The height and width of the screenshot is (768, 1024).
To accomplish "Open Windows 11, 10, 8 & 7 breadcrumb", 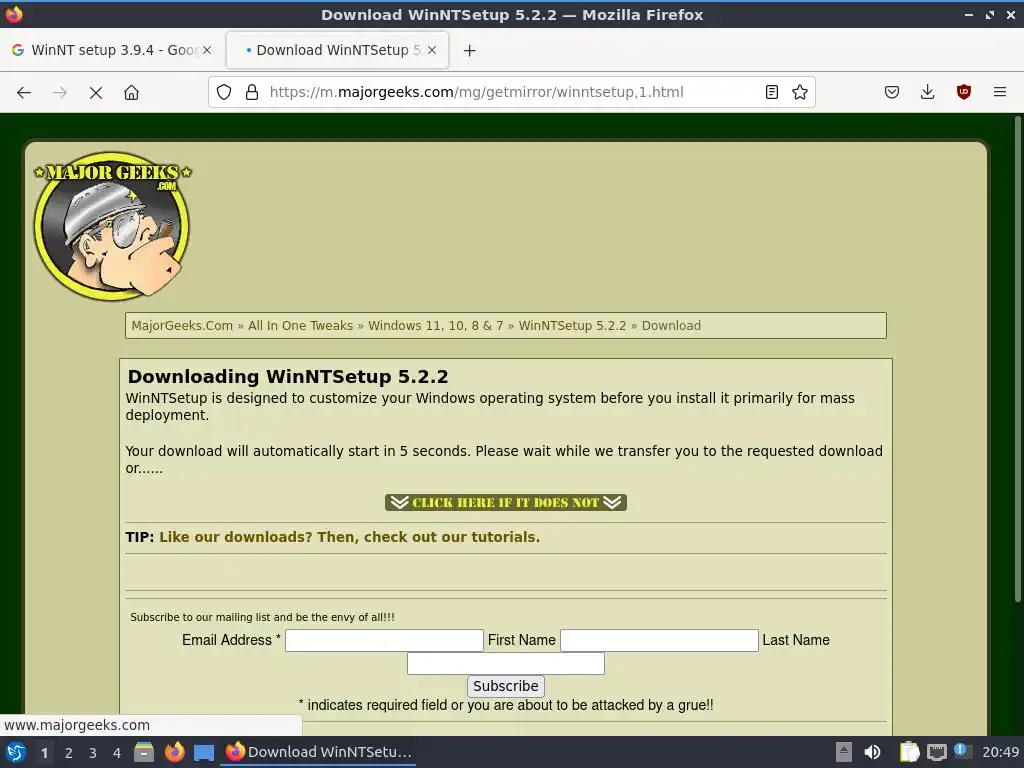I will [436, 326].
